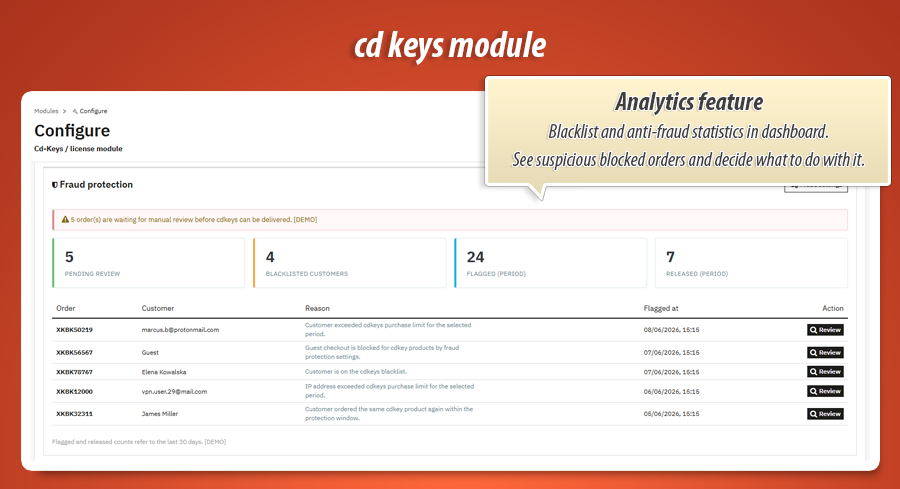This screenshot has height=489, width=900.
Task: Review order XKBK12000 from vpn.user.29
Action: tap(825, 391)
